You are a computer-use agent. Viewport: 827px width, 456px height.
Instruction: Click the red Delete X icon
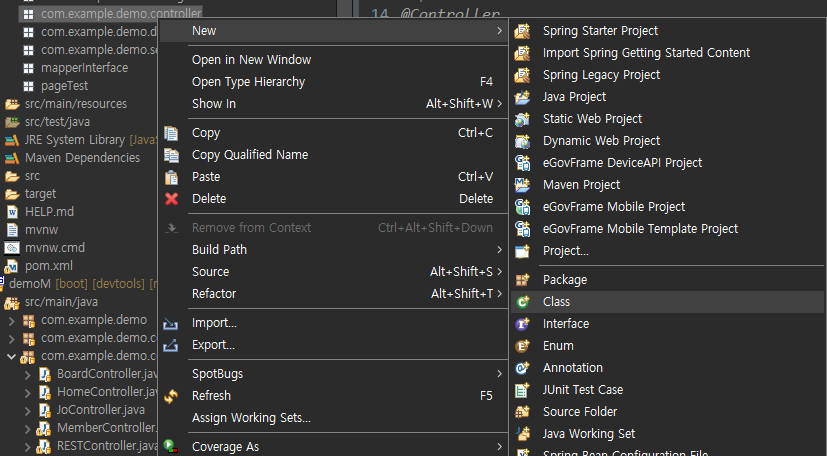(x=171, y=199)
